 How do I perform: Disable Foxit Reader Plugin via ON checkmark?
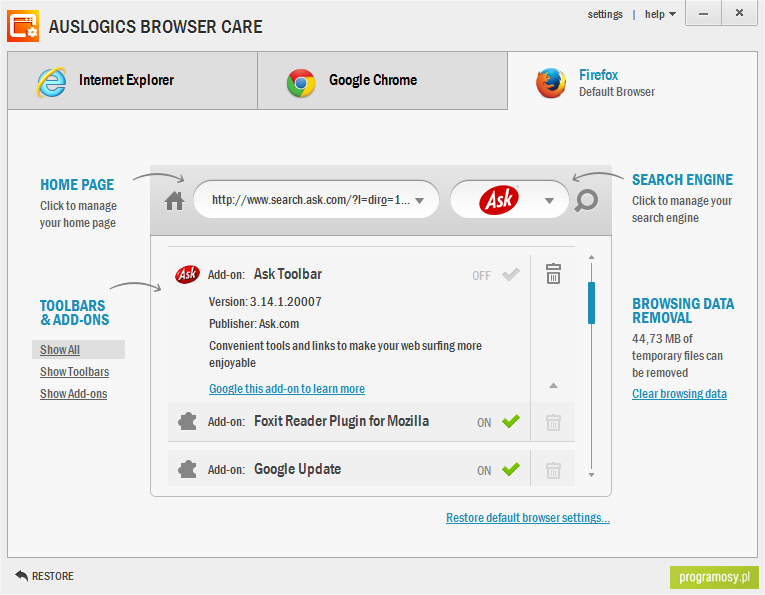[x=511, y=421]
